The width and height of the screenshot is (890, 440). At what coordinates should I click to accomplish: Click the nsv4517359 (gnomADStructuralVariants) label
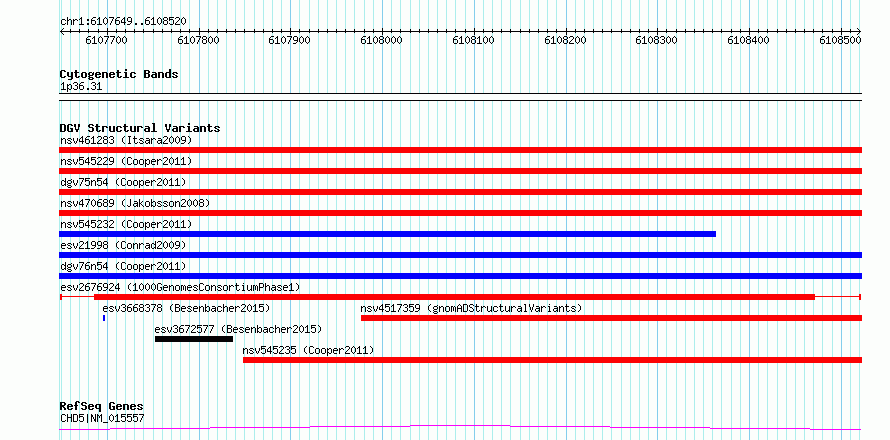coord(472,308)
